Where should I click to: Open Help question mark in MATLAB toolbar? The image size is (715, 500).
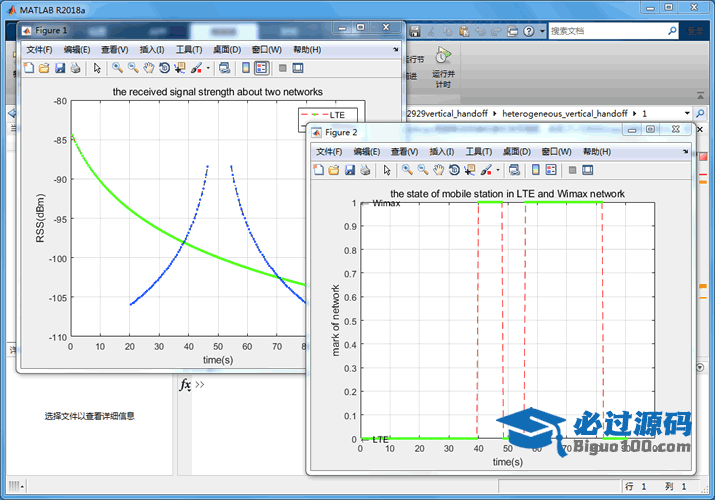528,31
